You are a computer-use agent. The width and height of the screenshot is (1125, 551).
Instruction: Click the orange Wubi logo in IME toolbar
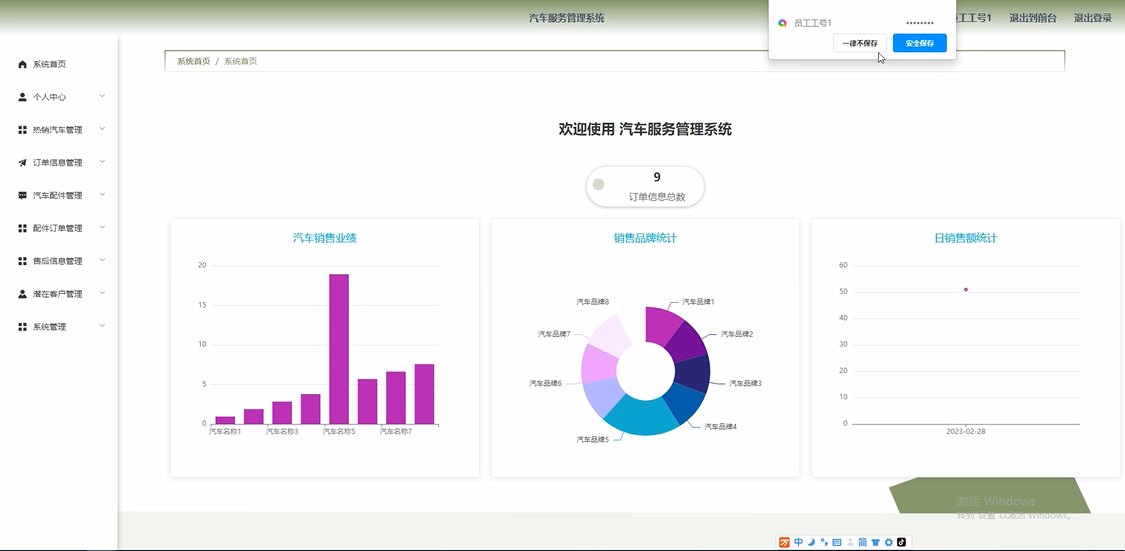785,542
